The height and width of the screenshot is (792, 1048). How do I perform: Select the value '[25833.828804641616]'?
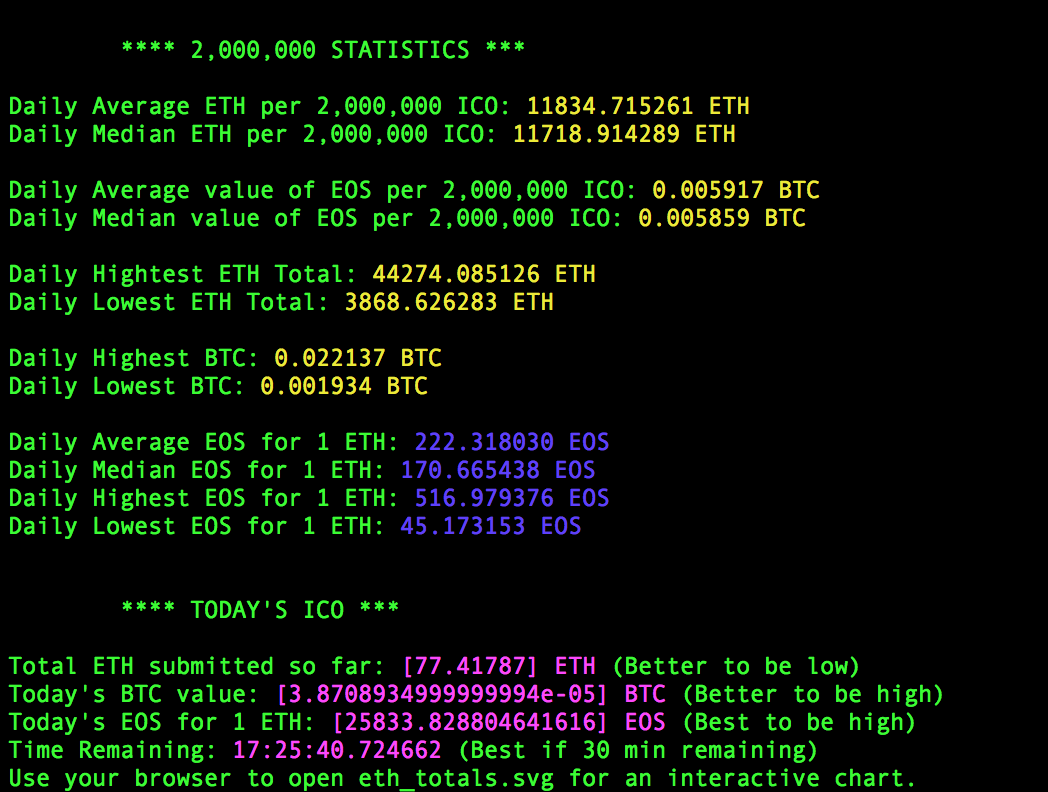coord(470,722)
